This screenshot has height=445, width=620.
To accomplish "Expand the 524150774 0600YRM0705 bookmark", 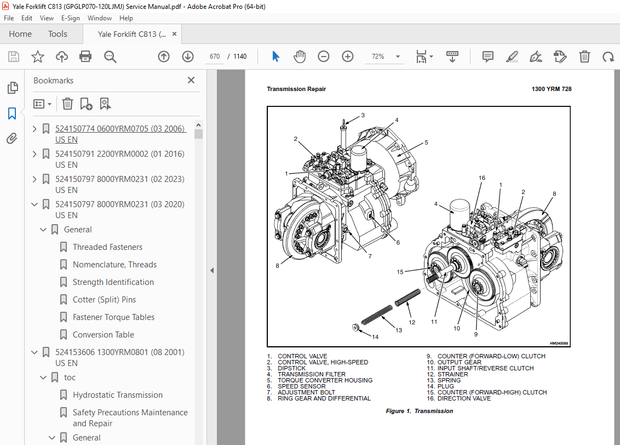I will [x=33, y=129].
